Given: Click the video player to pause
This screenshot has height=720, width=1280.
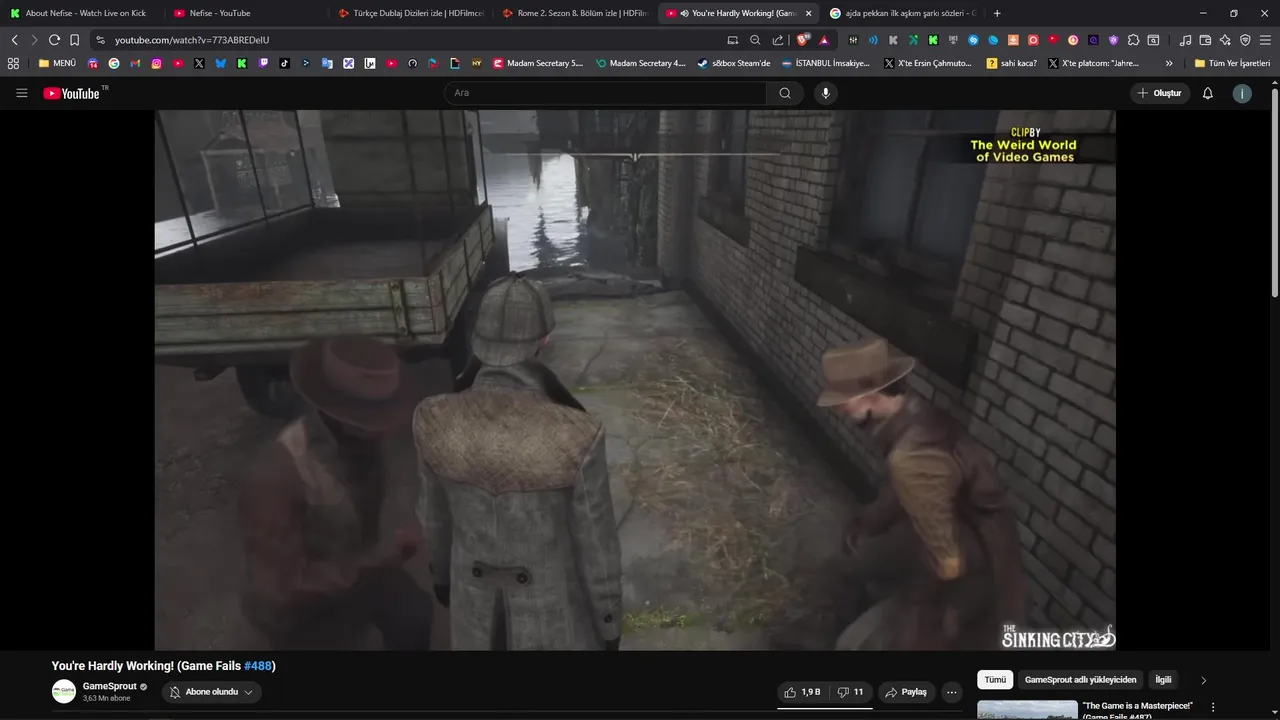Looking at the screenshot, I should 635,380.
